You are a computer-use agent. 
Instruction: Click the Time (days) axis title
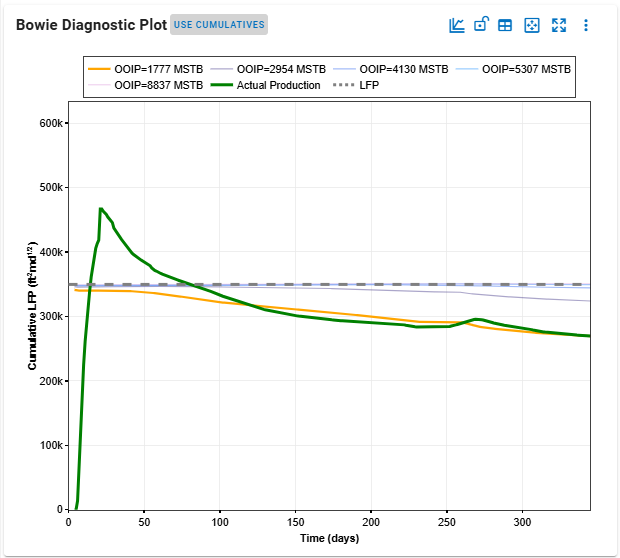329,538
